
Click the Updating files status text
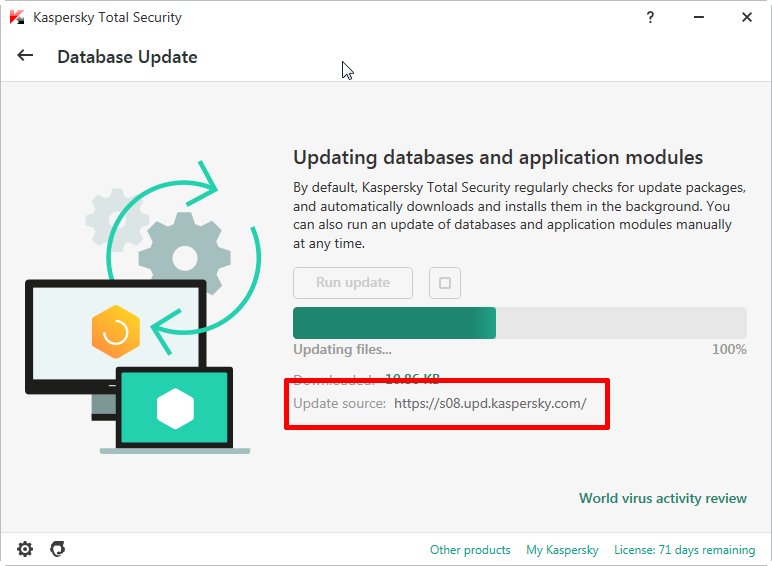(x=343, y=349)
